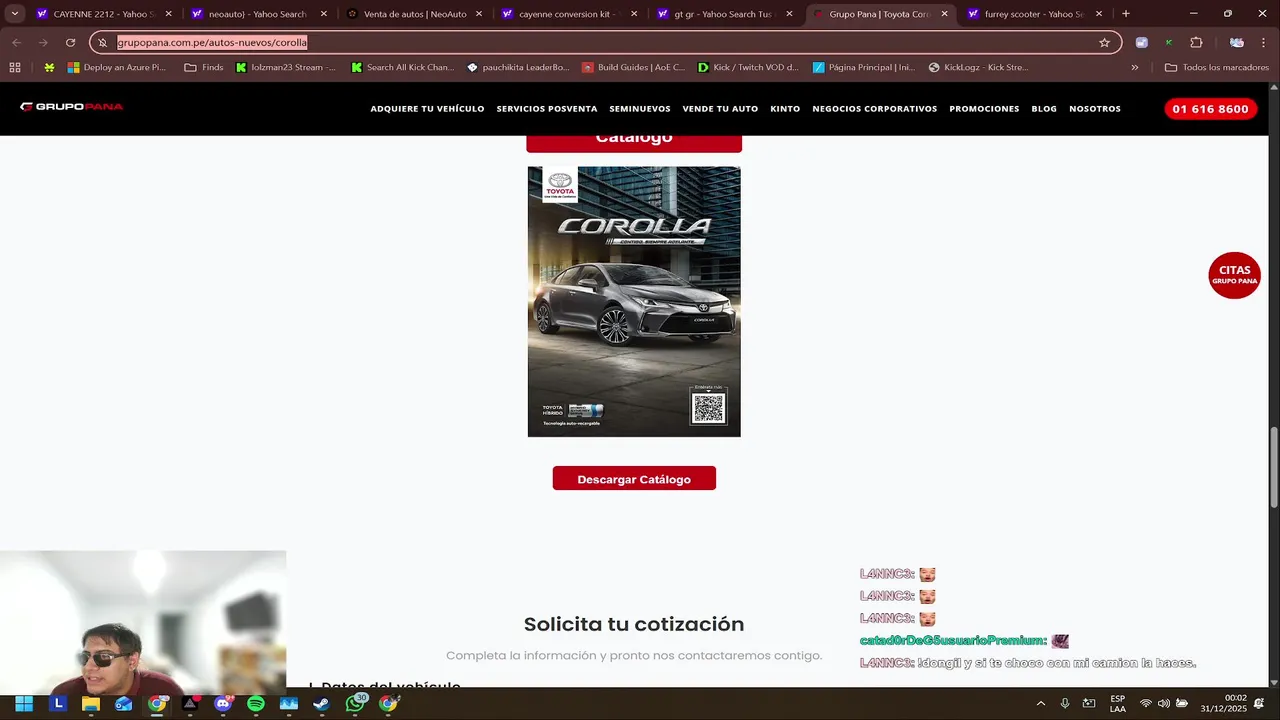Click the Grupo Pana logo

(x=71, y=107)
